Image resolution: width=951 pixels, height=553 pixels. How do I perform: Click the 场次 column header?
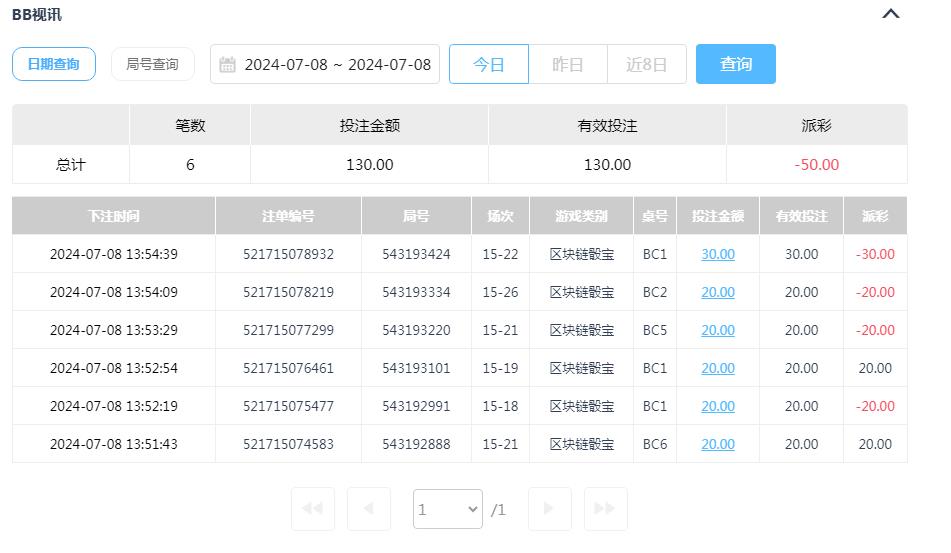(x=500, y=216)
